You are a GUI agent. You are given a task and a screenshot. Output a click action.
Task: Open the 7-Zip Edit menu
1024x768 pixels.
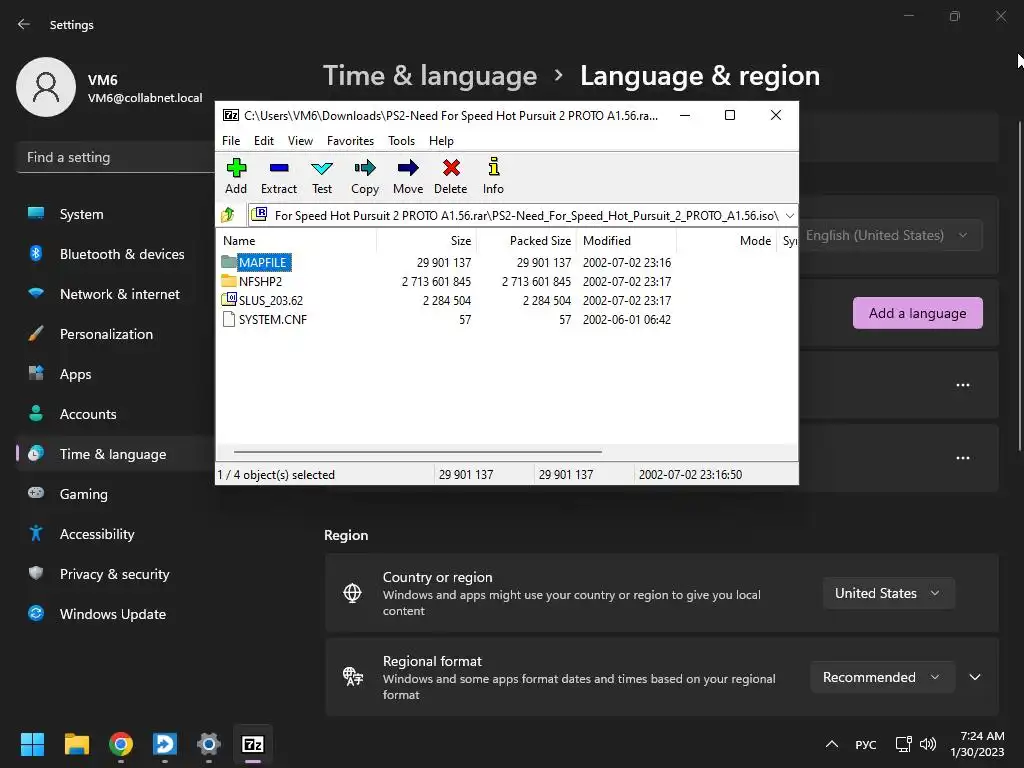tap(264, 140)
